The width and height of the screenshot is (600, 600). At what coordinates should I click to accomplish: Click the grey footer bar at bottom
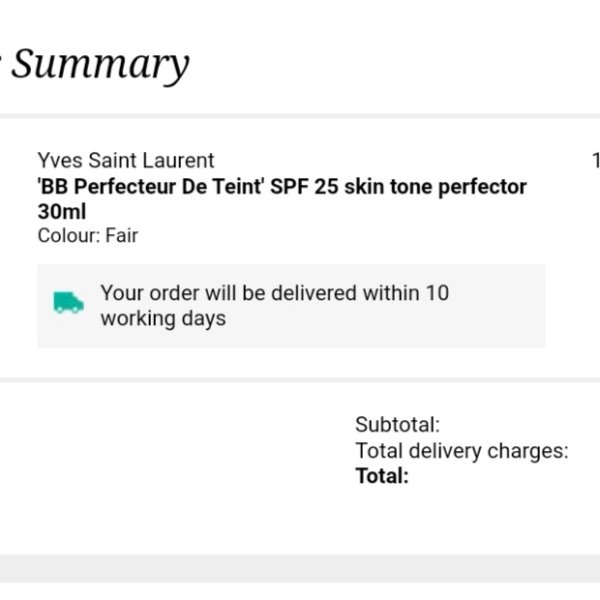coord(300,569)
